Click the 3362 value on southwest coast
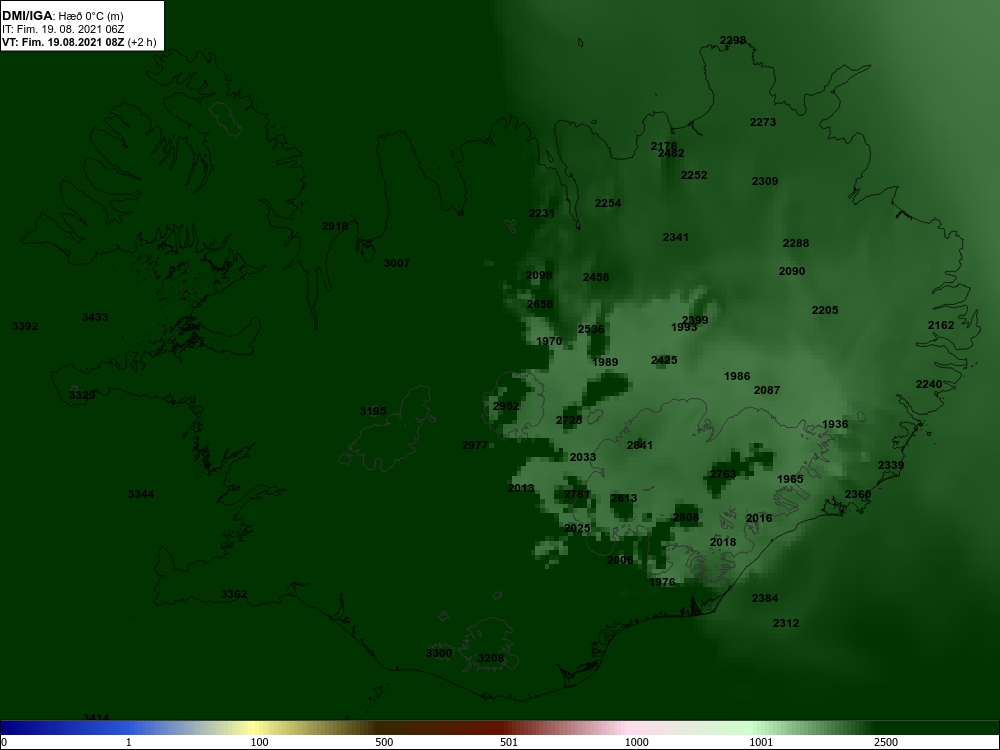 pyautogui.click(x=233, y=594)
